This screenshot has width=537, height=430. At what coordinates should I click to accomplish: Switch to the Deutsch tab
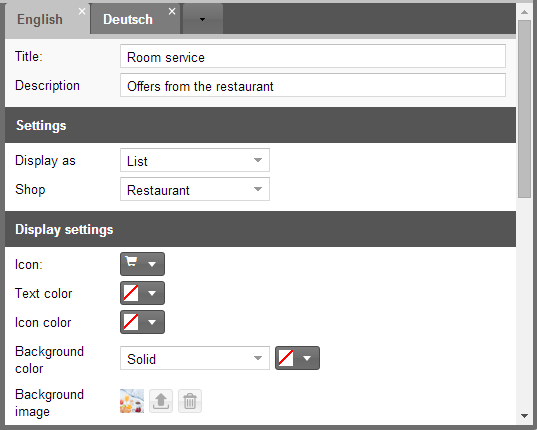[128, 20]
